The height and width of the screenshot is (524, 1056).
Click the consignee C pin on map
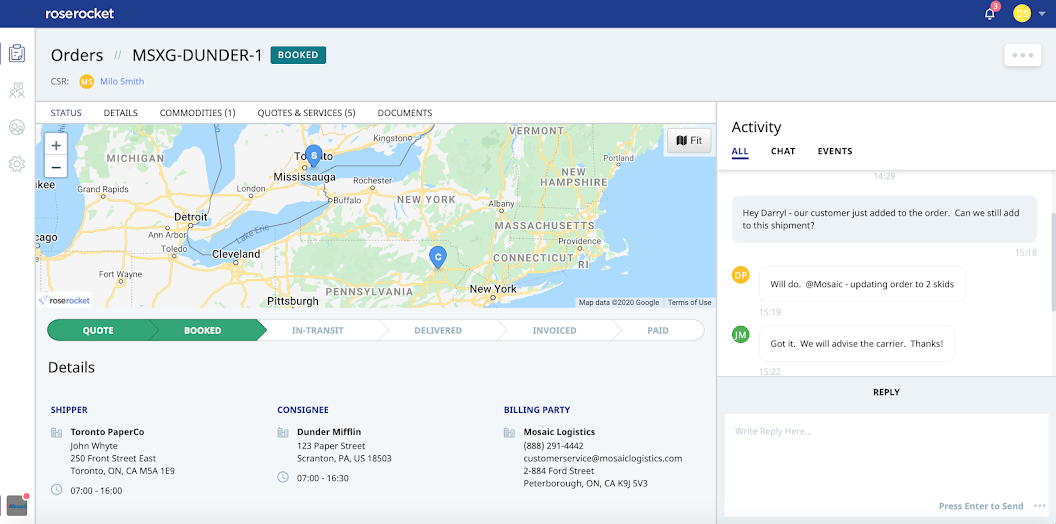pos(438,257)
